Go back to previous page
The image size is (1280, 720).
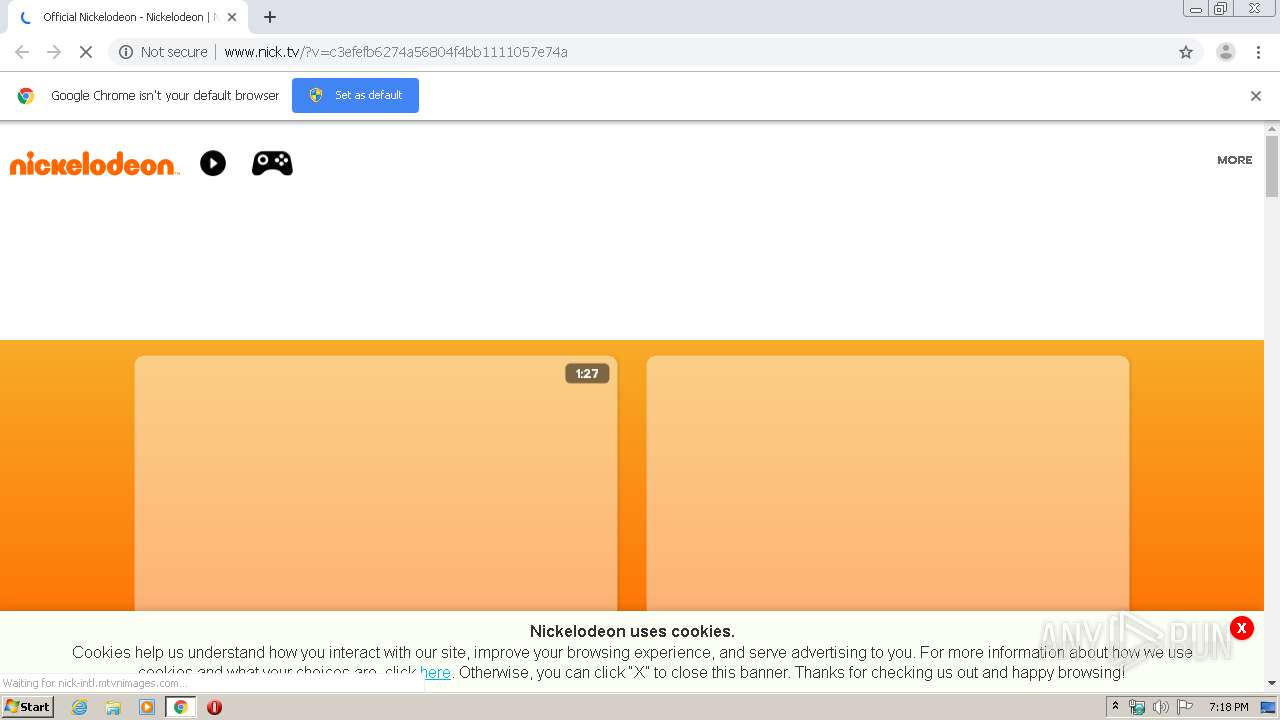22,52
